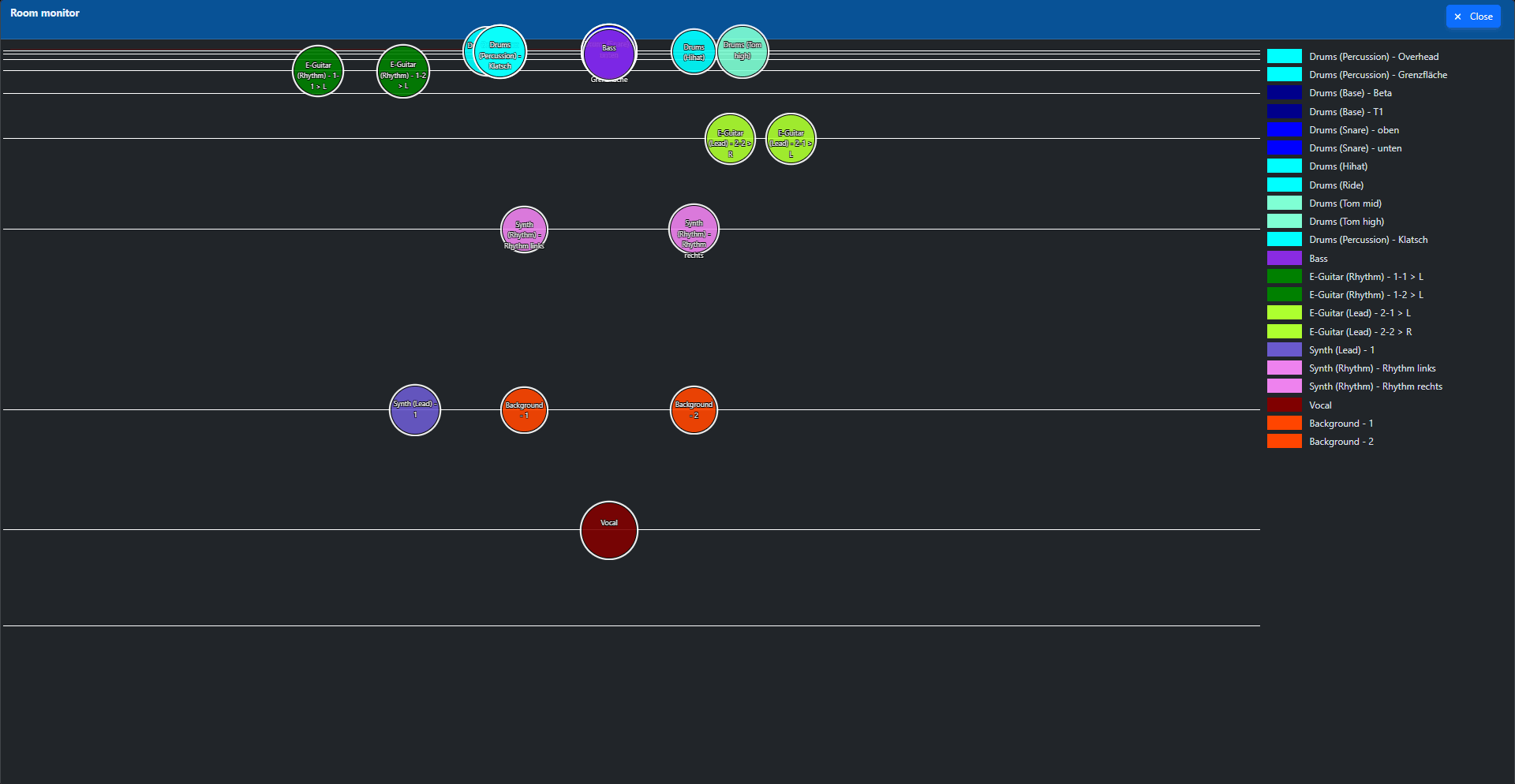Click the Drums (Percussion) Klatsch circle
Screen dimensions: 1515x784
(x=500, y=52)
